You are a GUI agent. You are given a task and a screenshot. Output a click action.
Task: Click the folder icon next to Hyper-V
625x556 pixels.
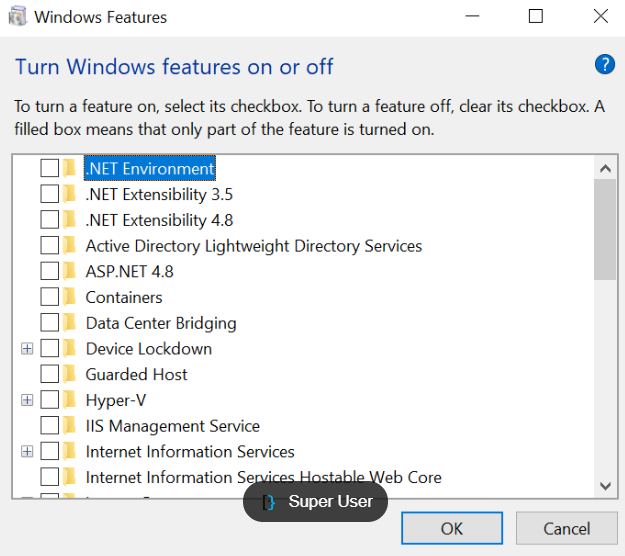[70, 400]
